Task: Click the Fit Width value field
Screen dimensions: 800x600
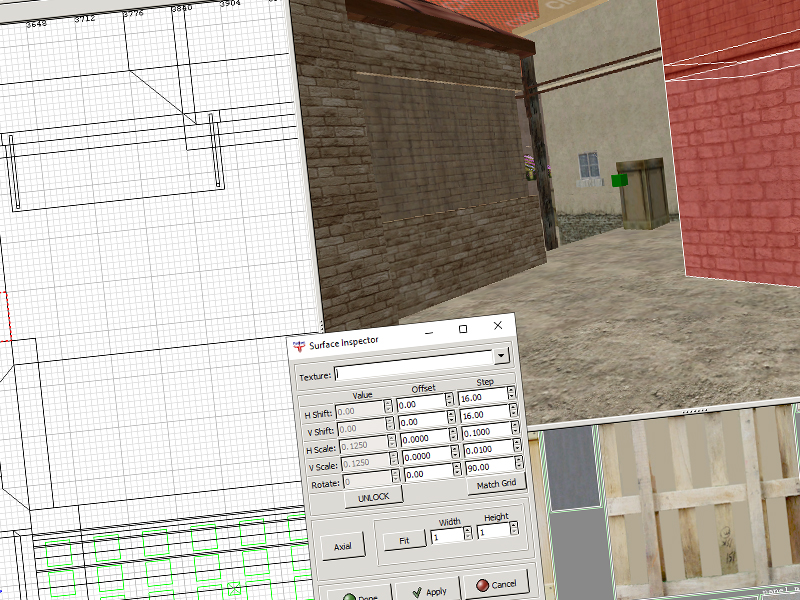Action: tap(445, 535)
